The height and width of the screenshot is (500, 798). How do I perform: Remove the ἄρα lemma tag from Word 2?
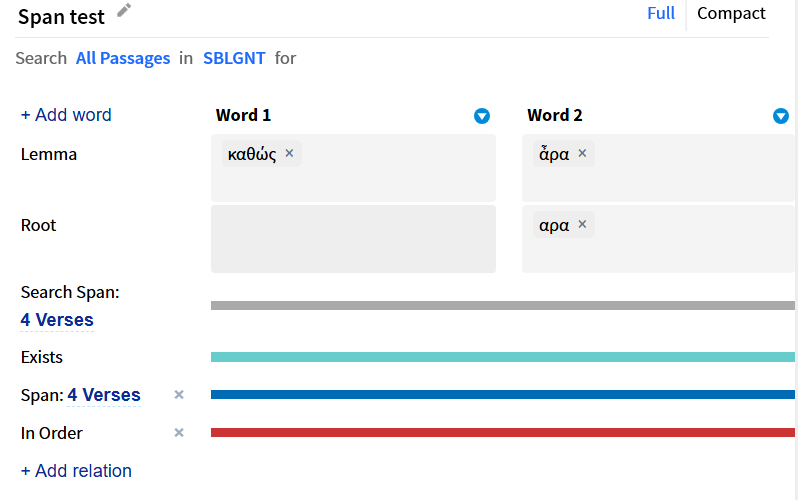pos(582,153)
